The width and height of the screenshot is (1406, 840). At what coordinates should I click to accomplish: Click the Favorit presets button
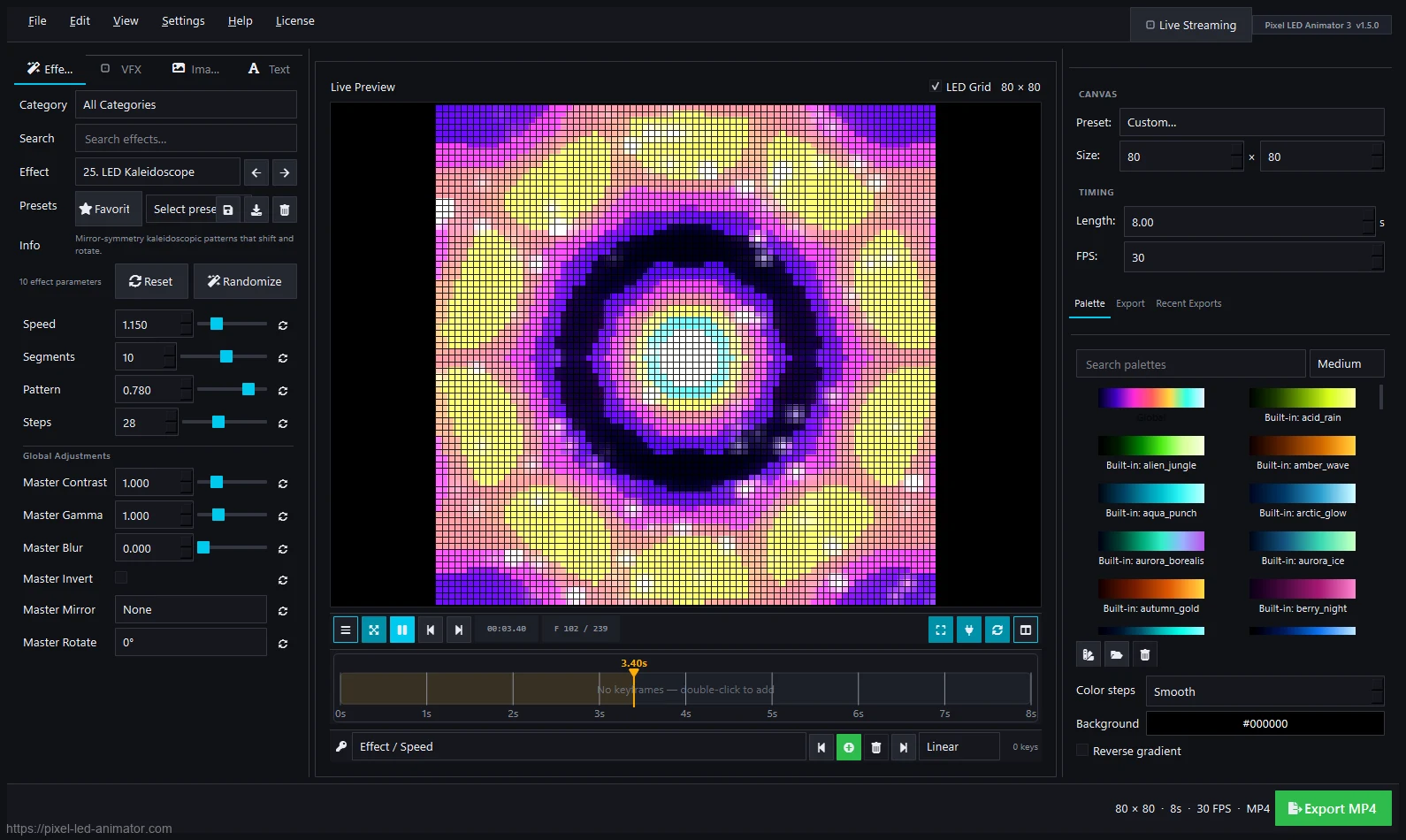pos(108,209)
